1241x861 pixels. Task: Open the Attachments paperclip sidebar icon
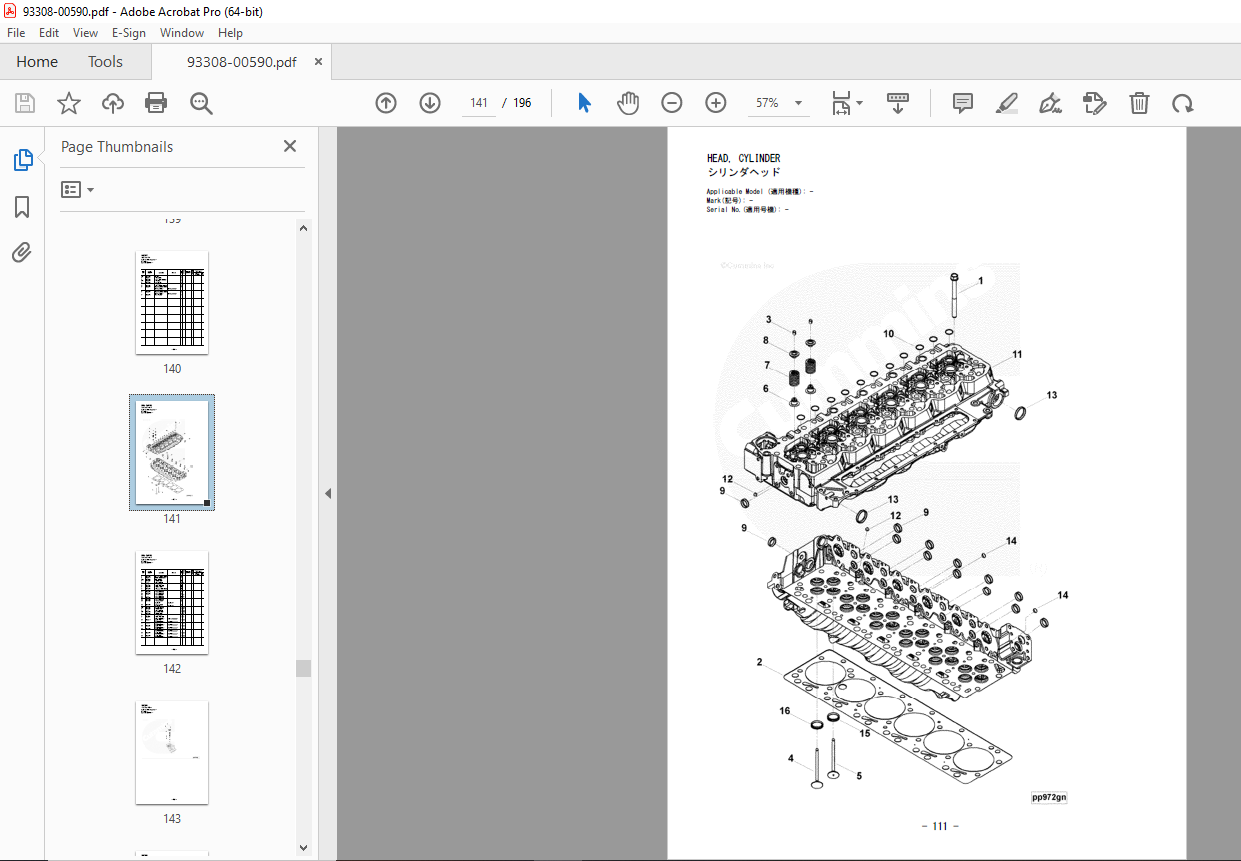click(22, 253)
